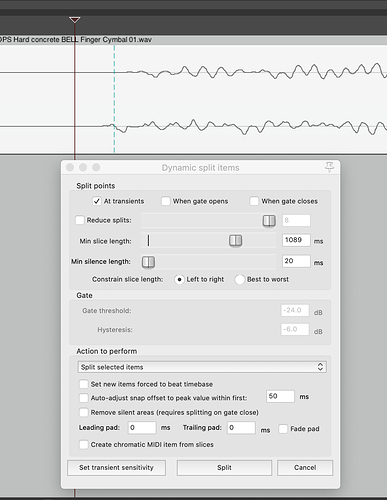Screen dimensions: 387x500
Task: Click the Split button
Action: click(224, 468)
